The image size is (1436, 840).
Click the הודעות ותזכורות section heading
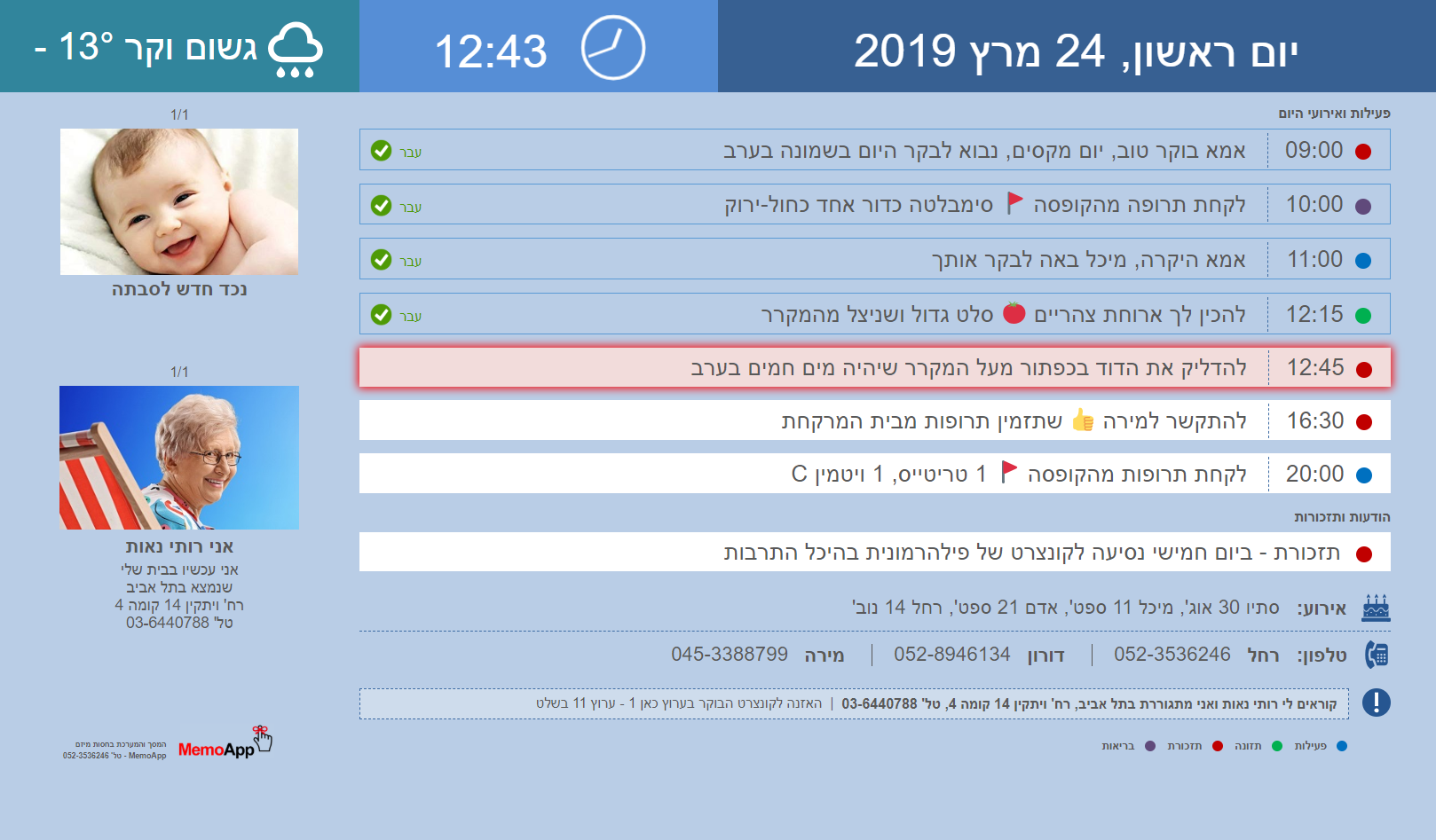click(x=1342, y=517)
